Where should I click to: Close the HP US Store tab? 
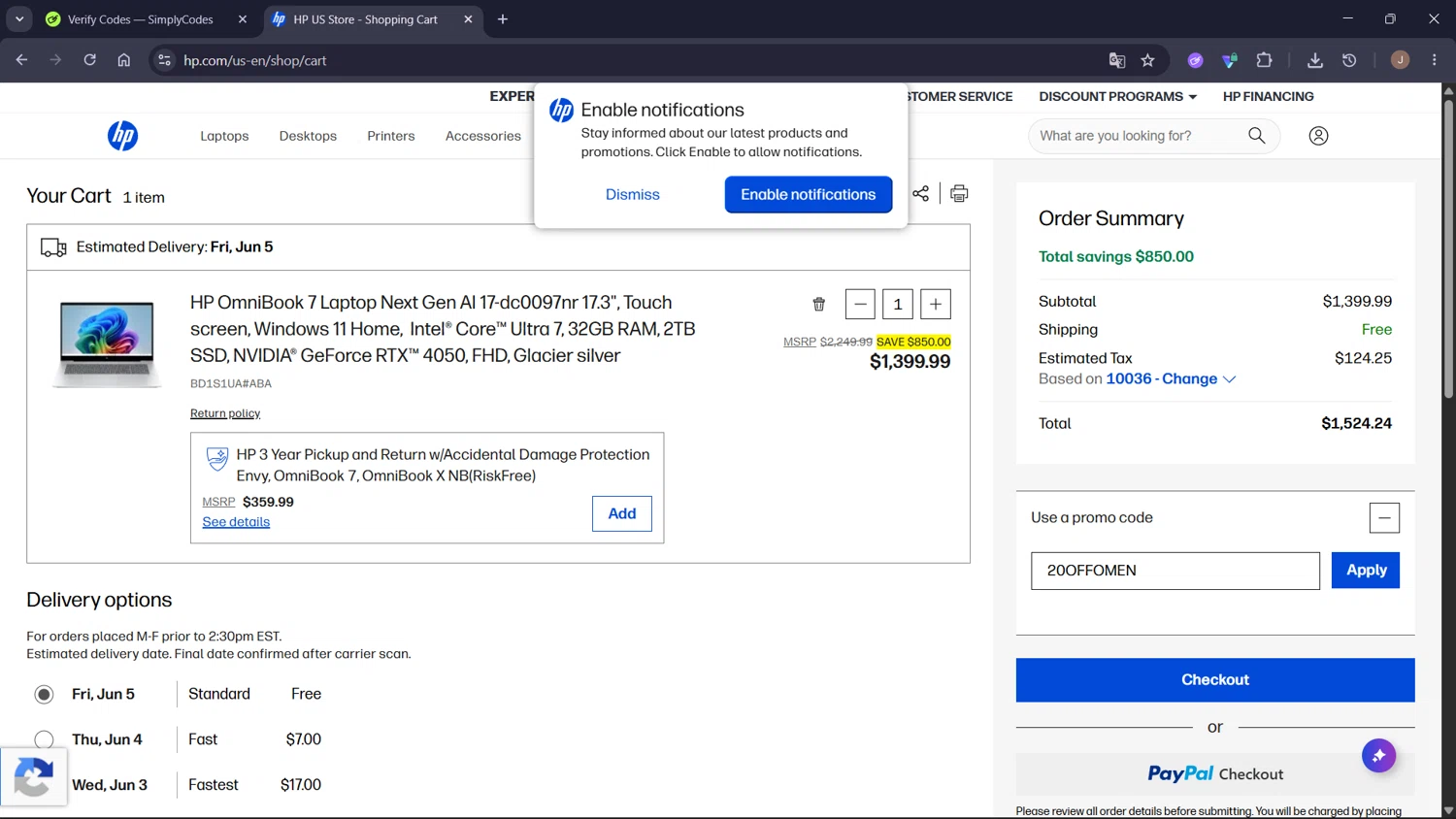pyautogui.click(x=468, y=19)
